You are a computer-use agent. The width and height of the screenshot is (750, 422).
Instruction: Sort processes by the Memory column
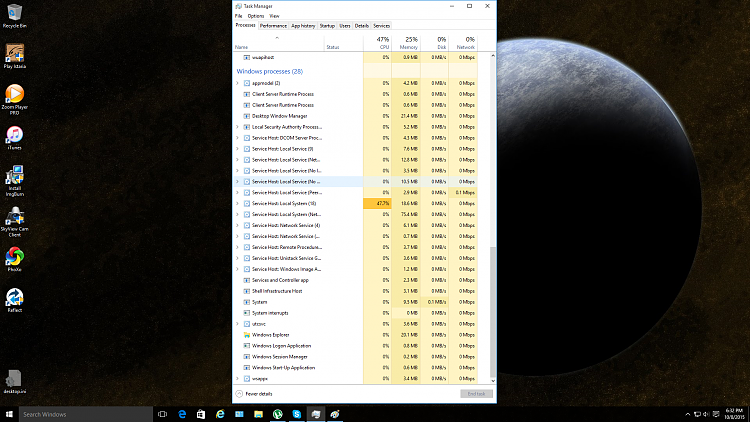tap(406, 43)
